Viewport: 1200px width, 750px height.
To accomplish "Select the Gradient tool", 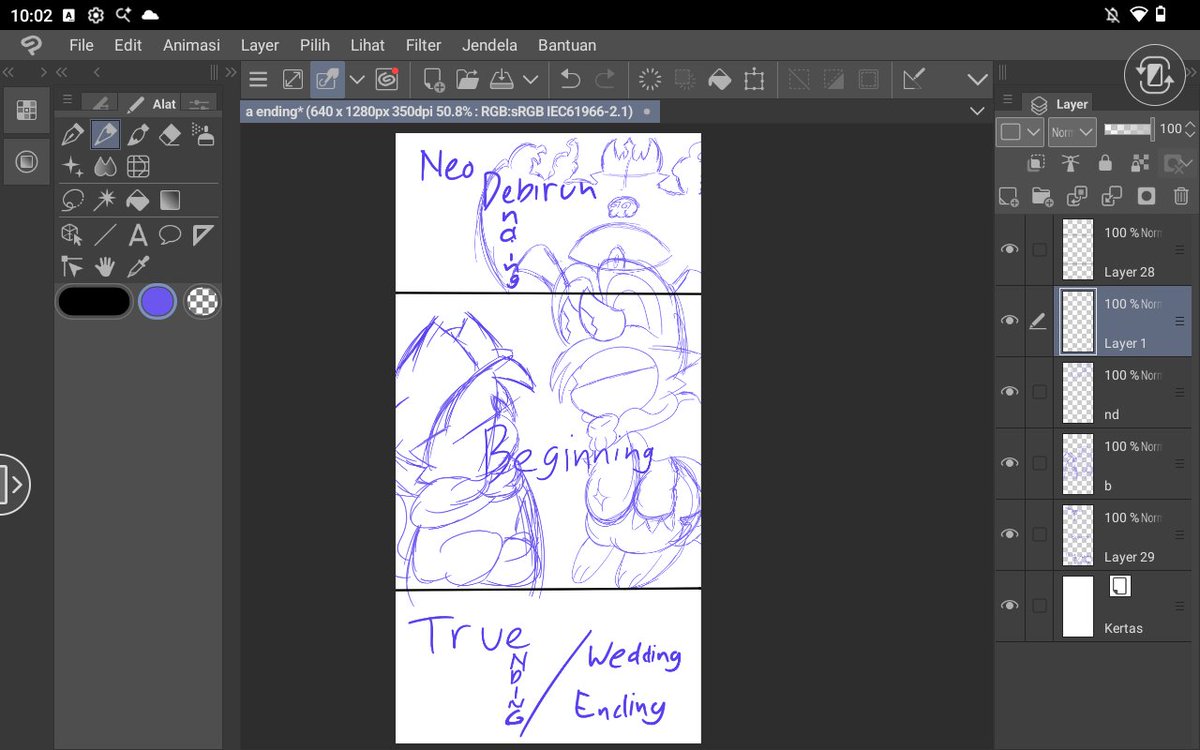I will pyautogui.click(x=171, y=201).
